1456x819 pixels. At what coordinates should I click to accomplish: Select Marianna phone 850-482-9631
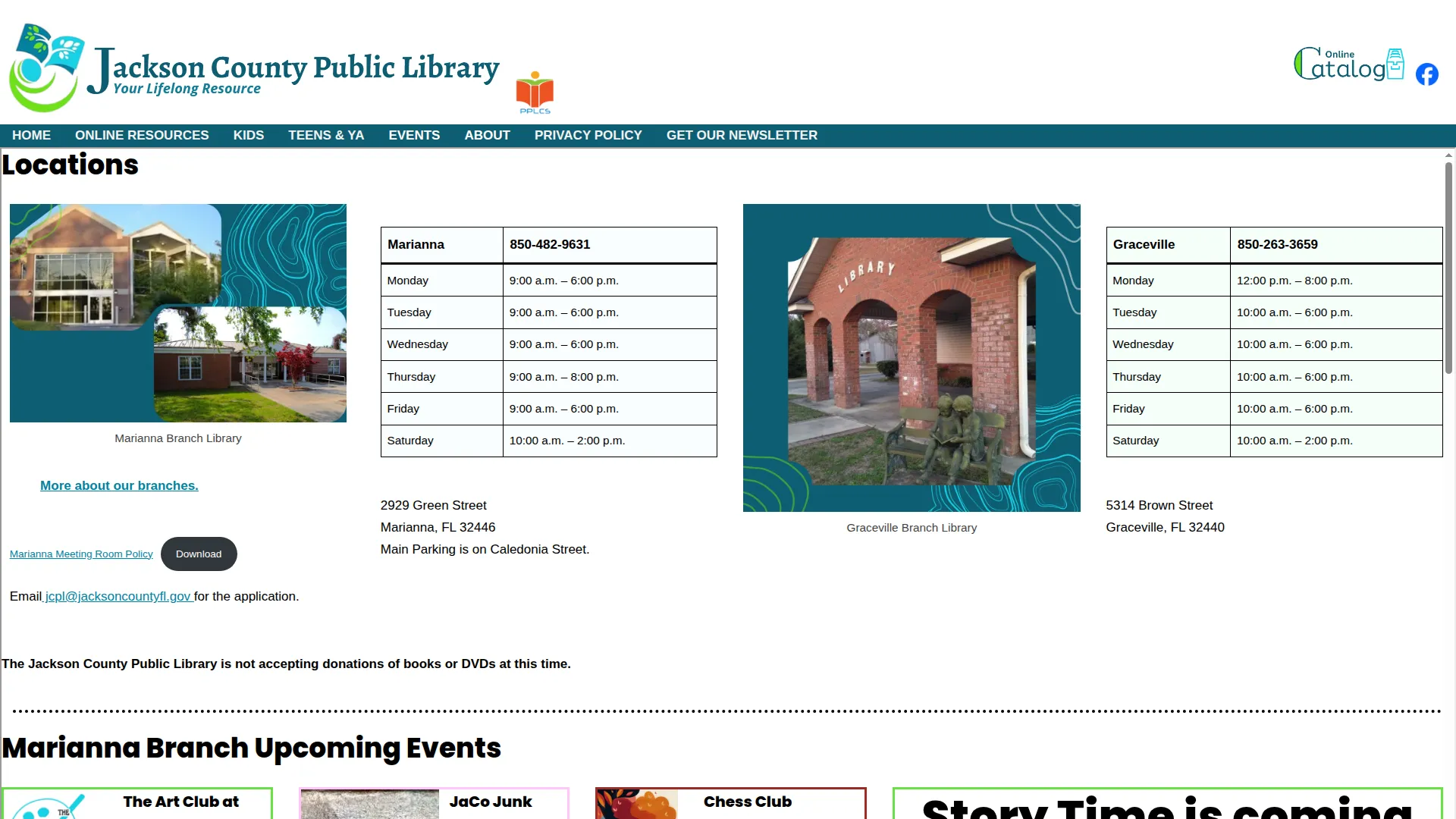pyautogui.click(x=550, y=244)
